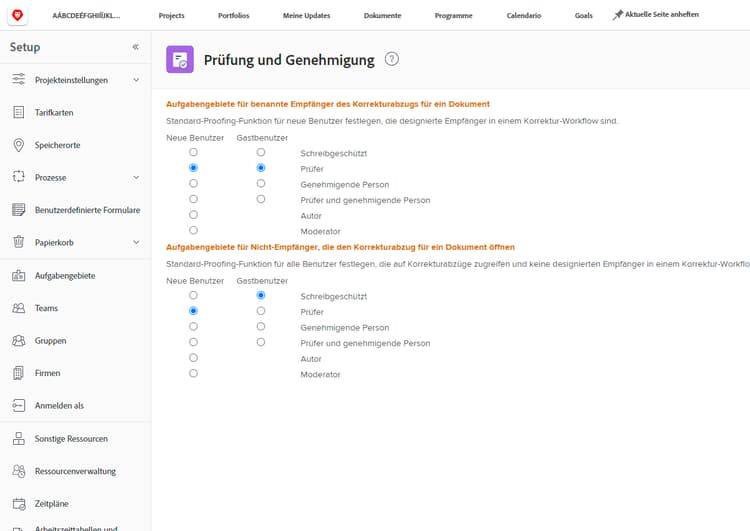Image resolution: width=750 pixels, height=531 pixels.
Task: Expand the Prozesse submenu
Action: (136, 177)
